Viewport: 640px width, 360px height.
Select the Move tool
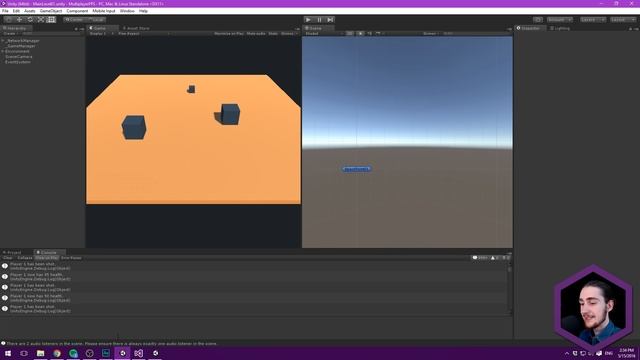(19, 20)
